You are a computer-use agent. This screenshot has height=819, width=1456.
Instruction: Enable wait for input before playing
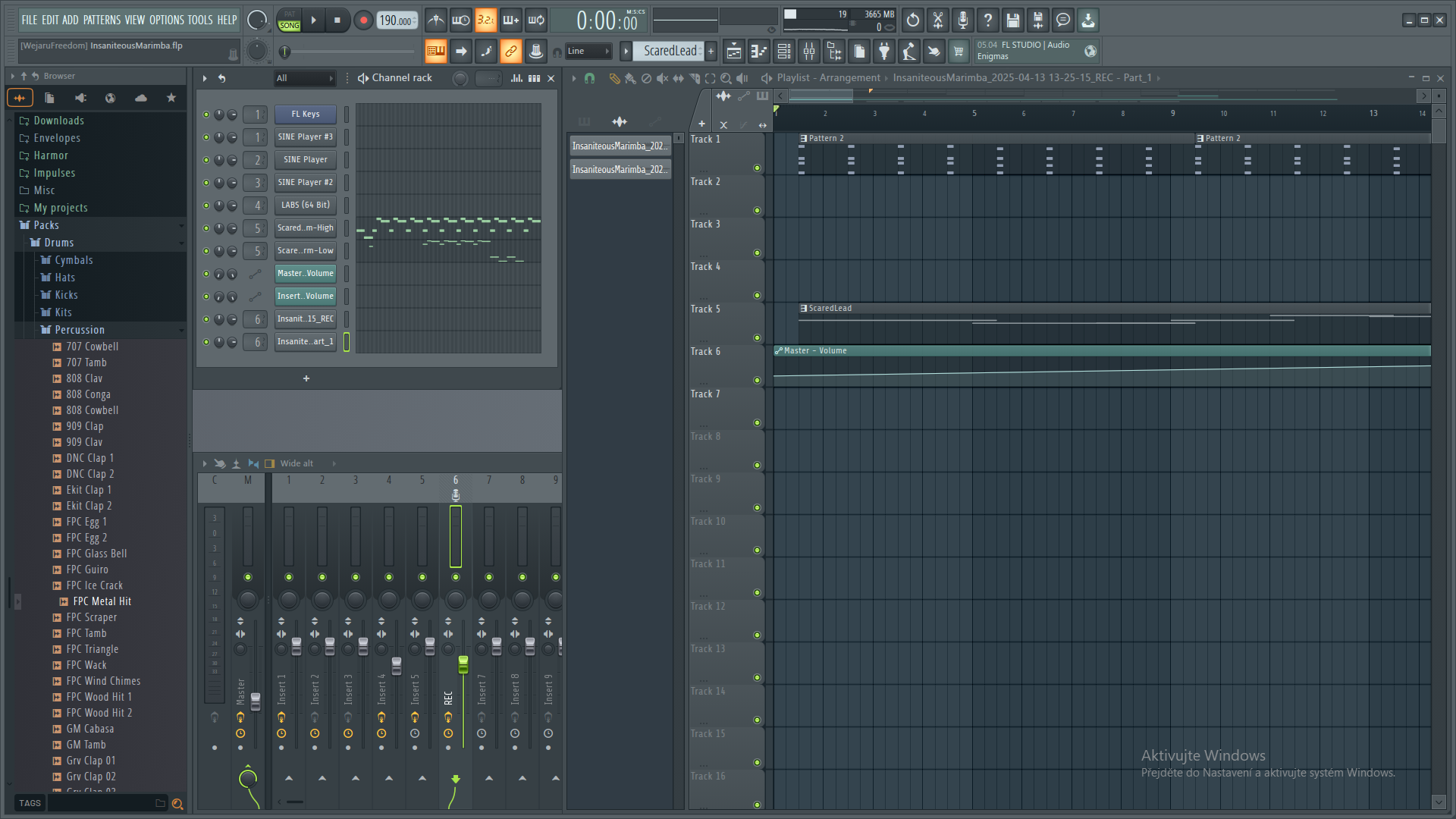tap(460, 20)
